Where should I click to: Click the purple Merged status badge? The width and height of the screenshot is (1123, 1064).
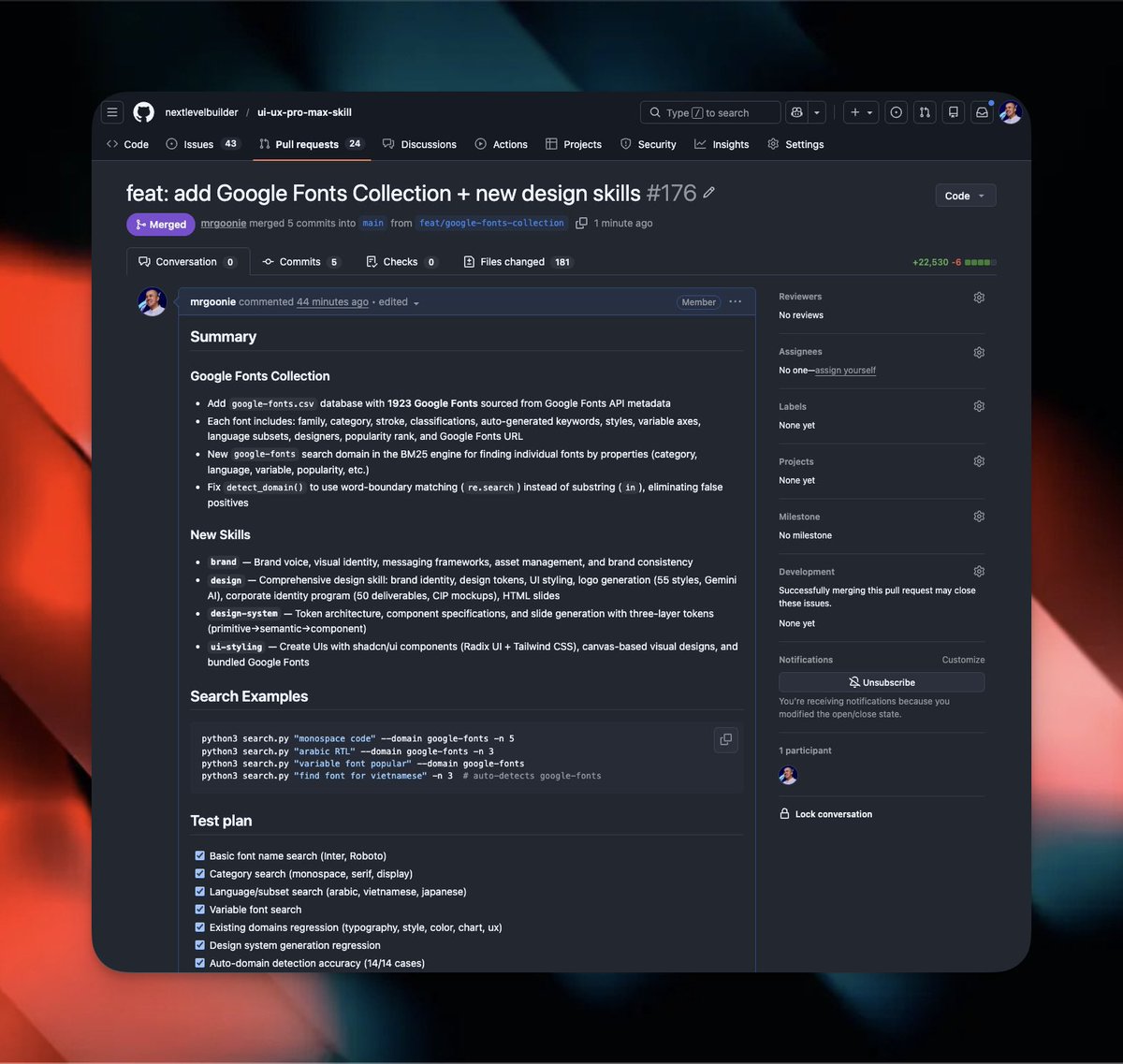coord(161,225)
